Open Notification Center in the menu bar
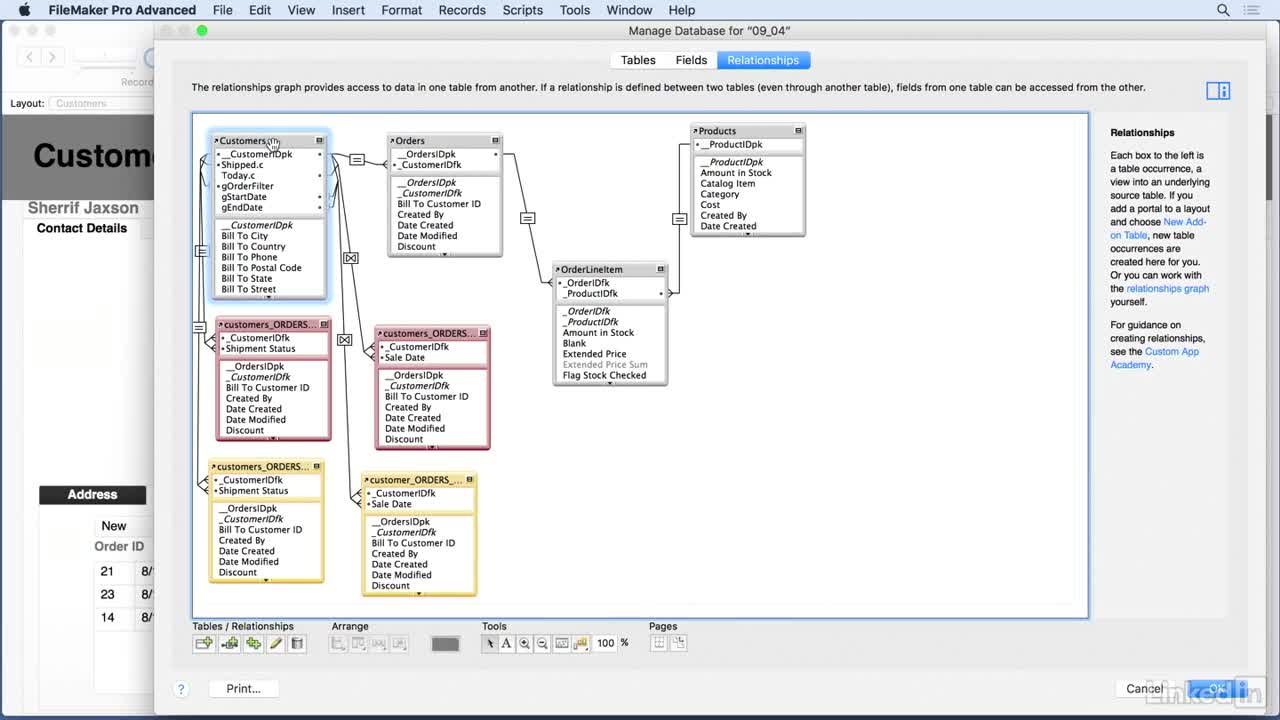Viewport: 1280px width, 720px height. tap(1253, 10)
